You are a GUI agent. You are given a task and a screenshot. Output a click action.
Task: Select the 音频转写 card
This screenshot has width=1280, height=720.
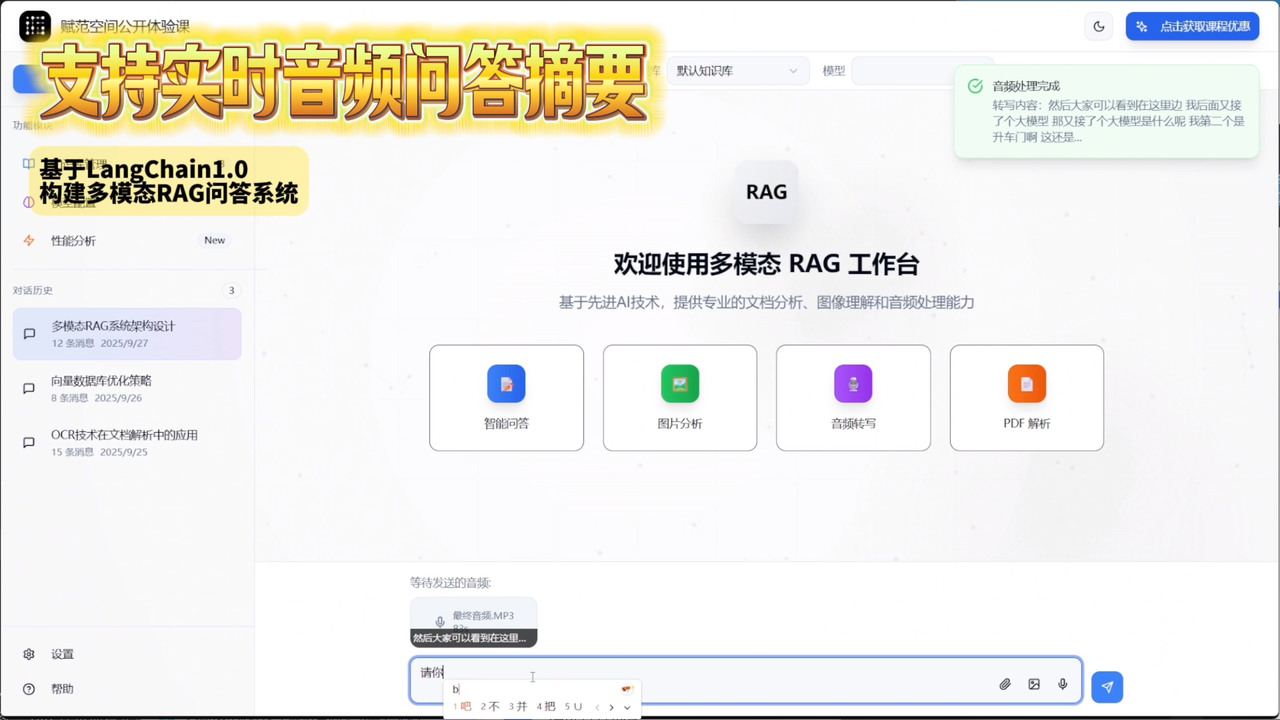tap(853, 398)
